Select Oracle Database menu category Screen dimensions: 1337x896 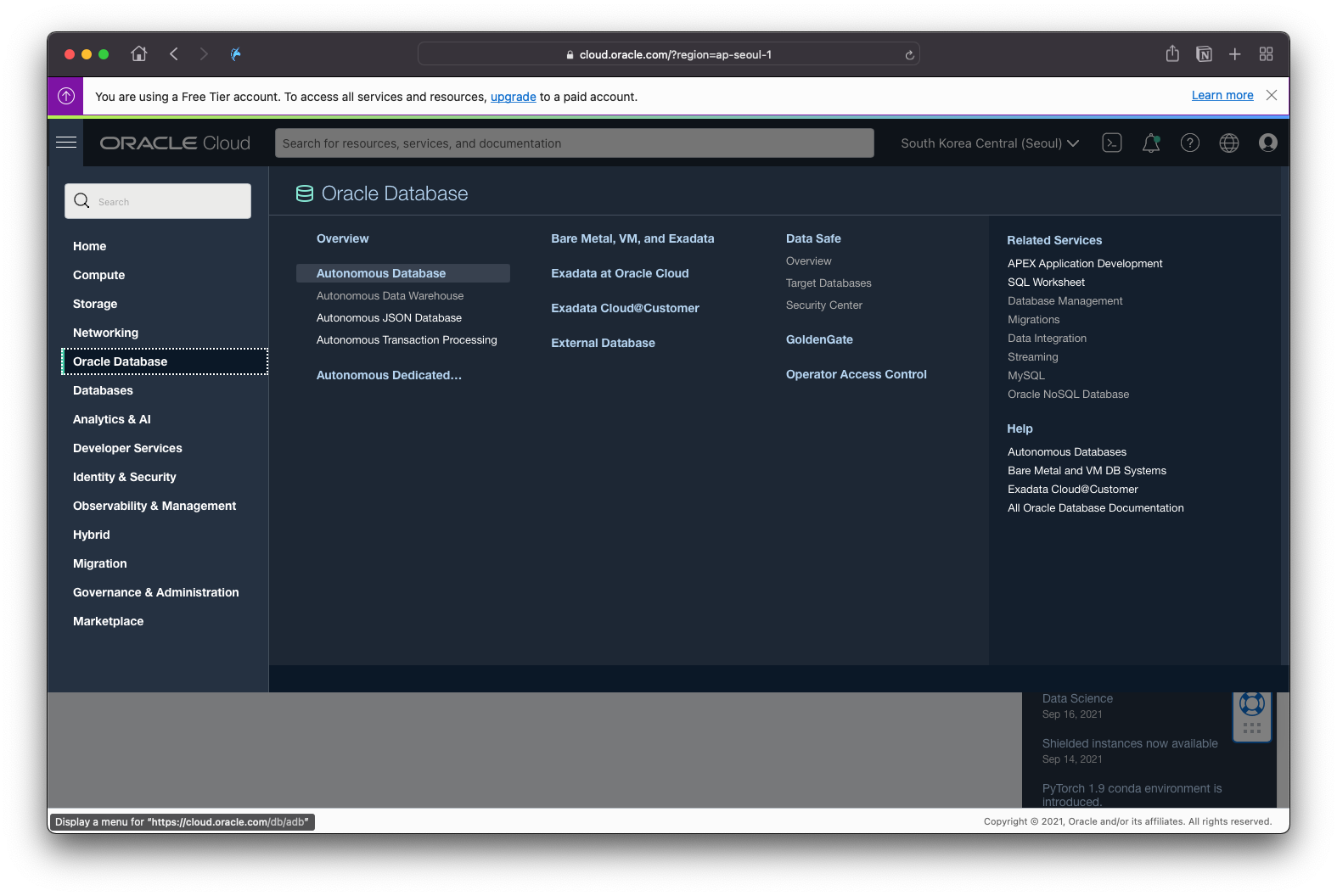click(166, 361)
